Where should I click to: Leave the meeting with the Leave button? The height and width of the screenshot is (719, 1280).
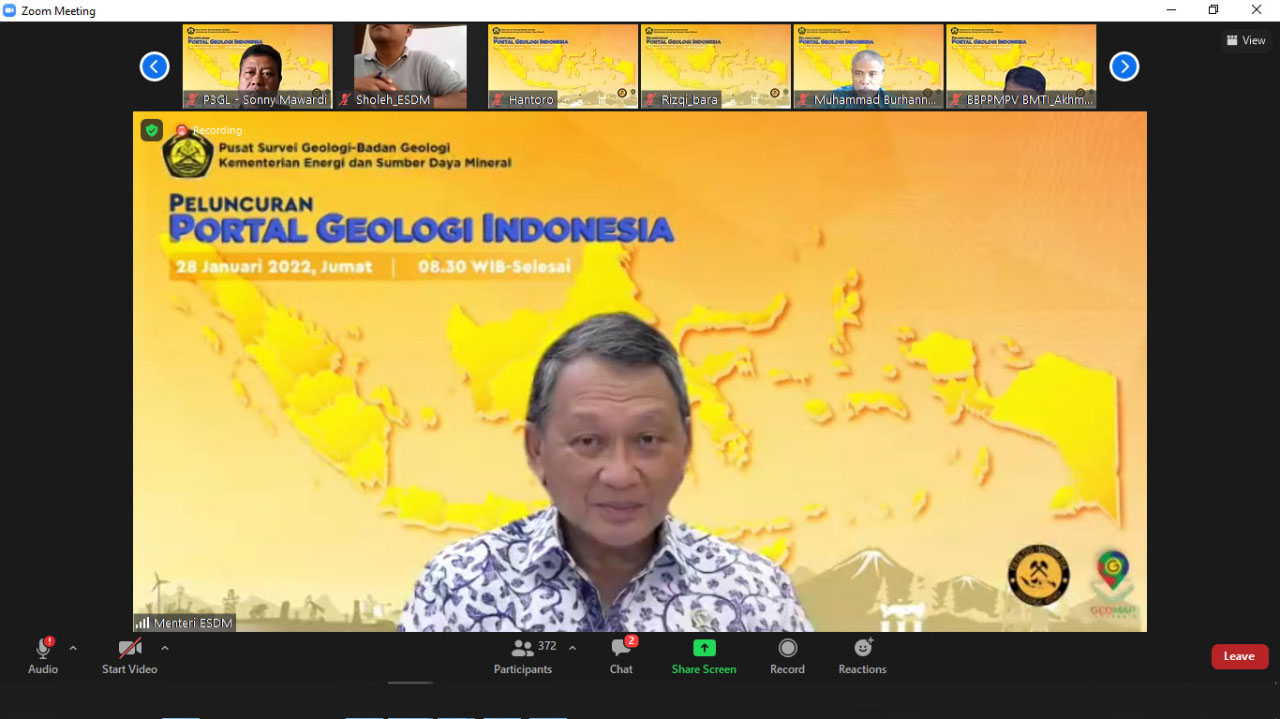point(1239,656)
